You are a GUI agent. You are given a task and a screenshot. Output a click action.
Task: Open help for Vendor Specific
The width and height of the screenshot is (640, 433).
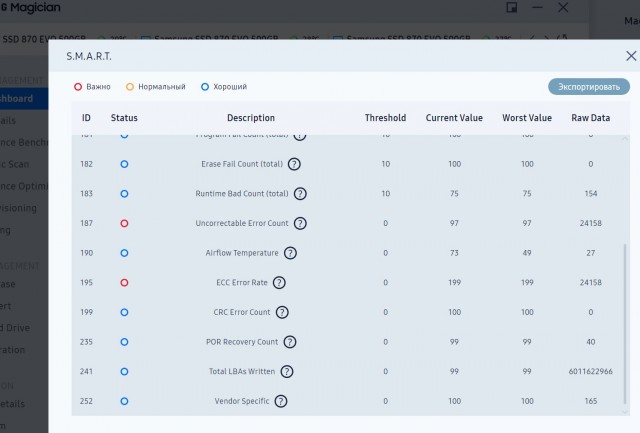(x=281, y=402)
